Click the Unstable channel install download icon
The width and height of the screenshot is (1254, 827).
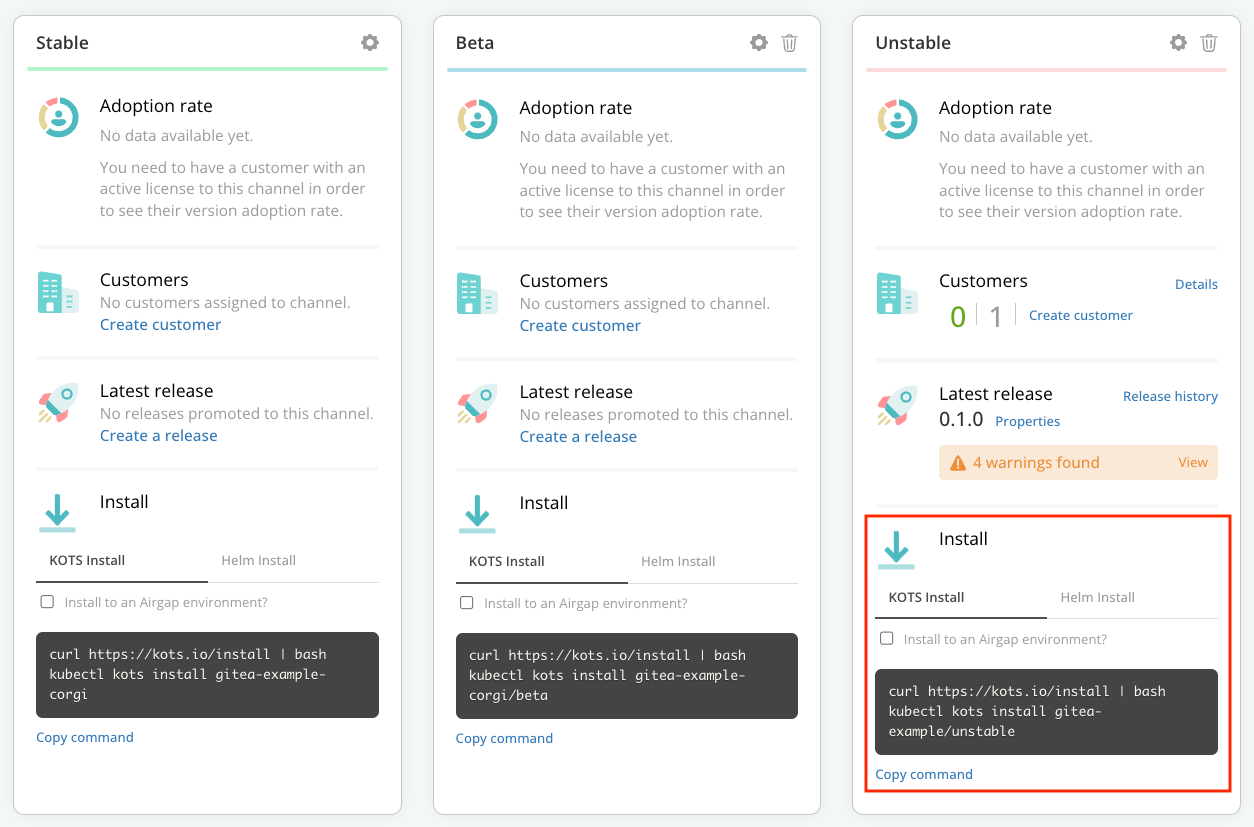tap(896, 550)
